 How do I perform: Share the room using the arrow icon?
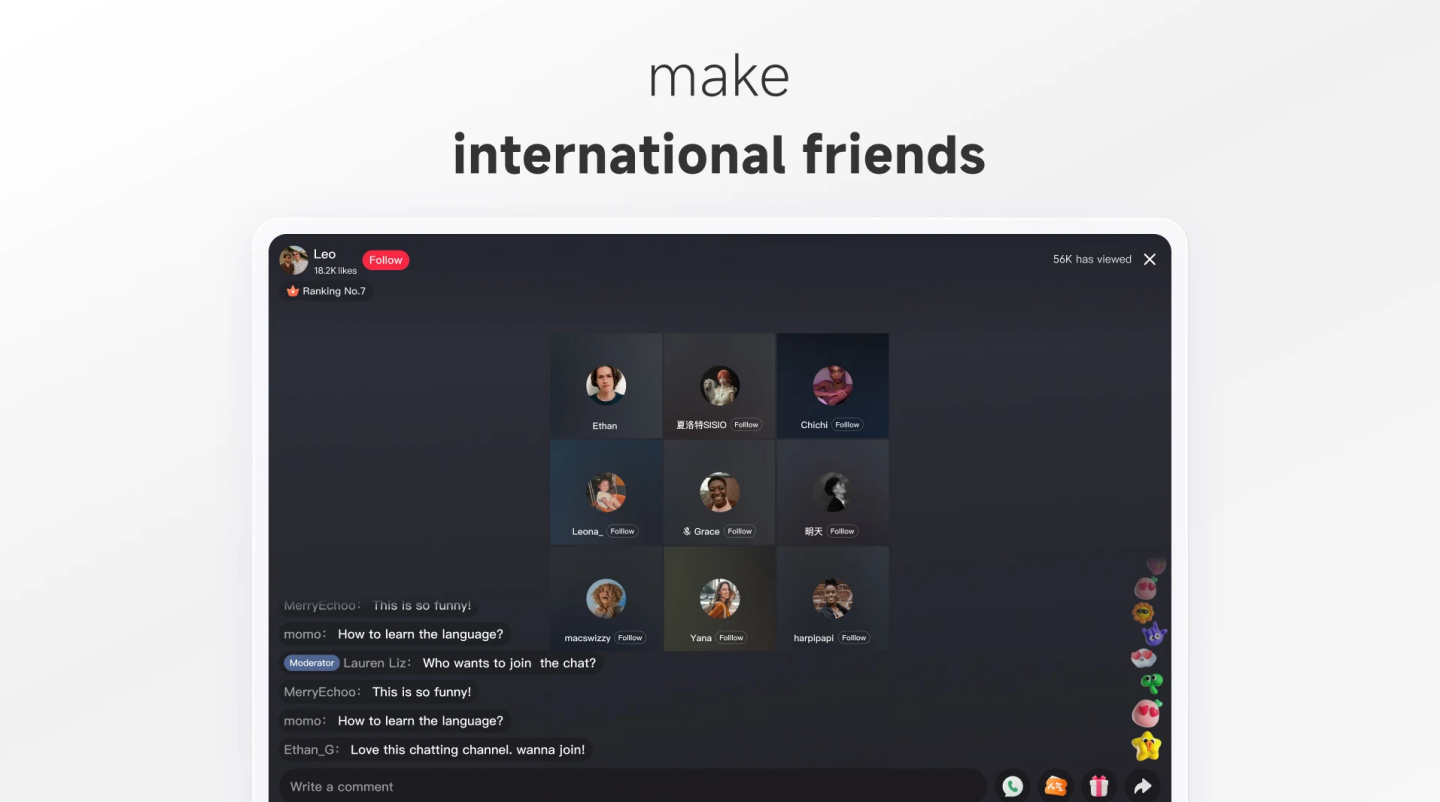coord(1142,786)
